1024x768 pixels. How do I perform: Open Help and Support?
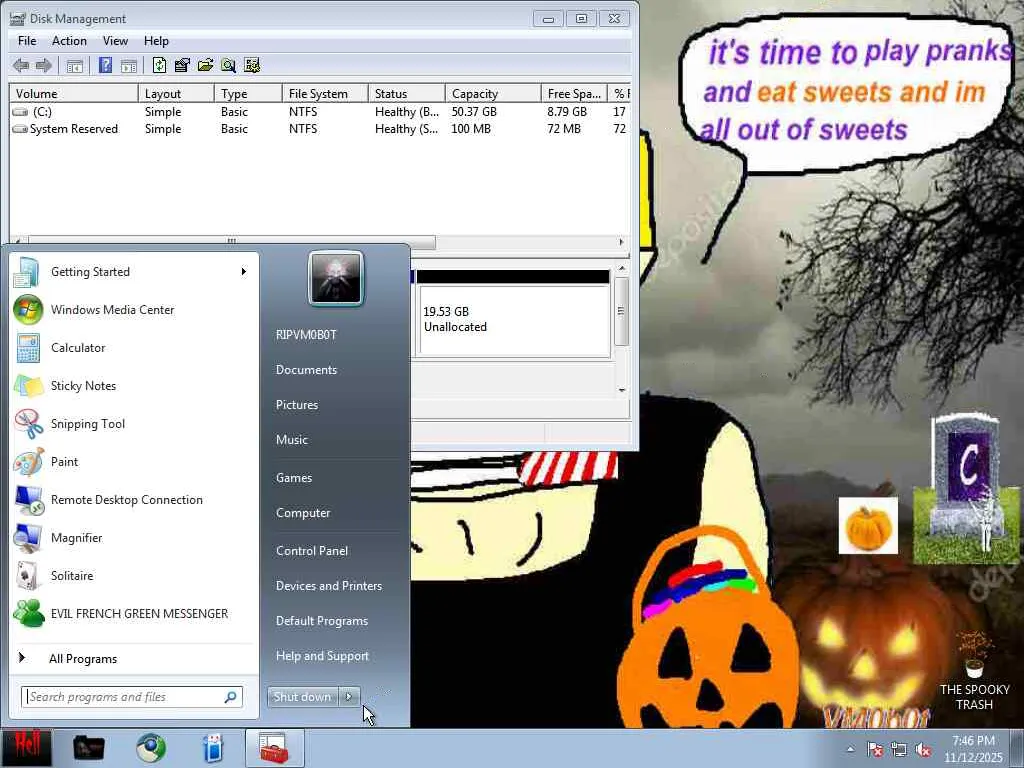(322, 656)
